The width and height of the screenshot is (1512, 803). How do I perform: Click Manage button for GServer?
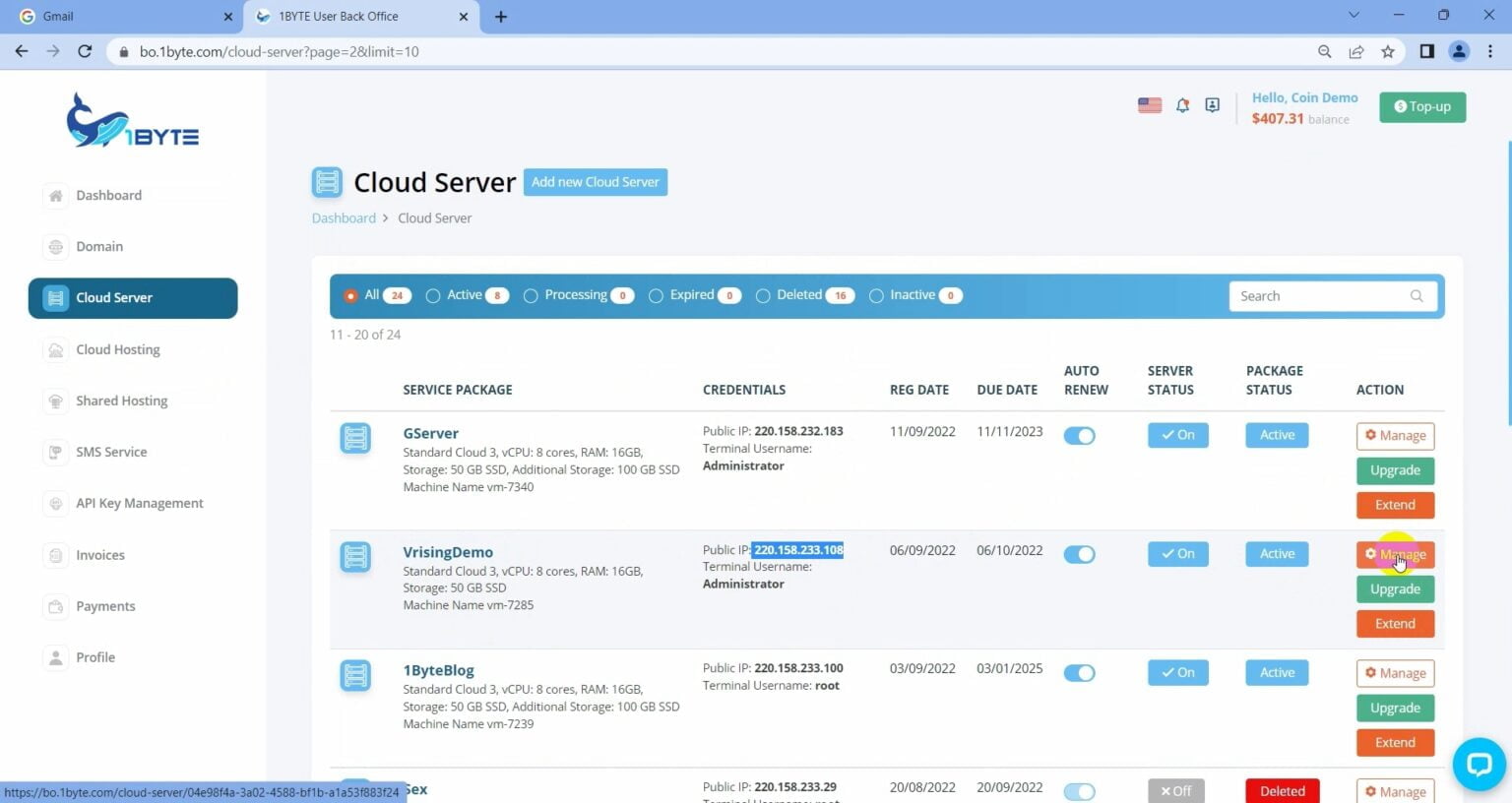[x=1395, y=436]
